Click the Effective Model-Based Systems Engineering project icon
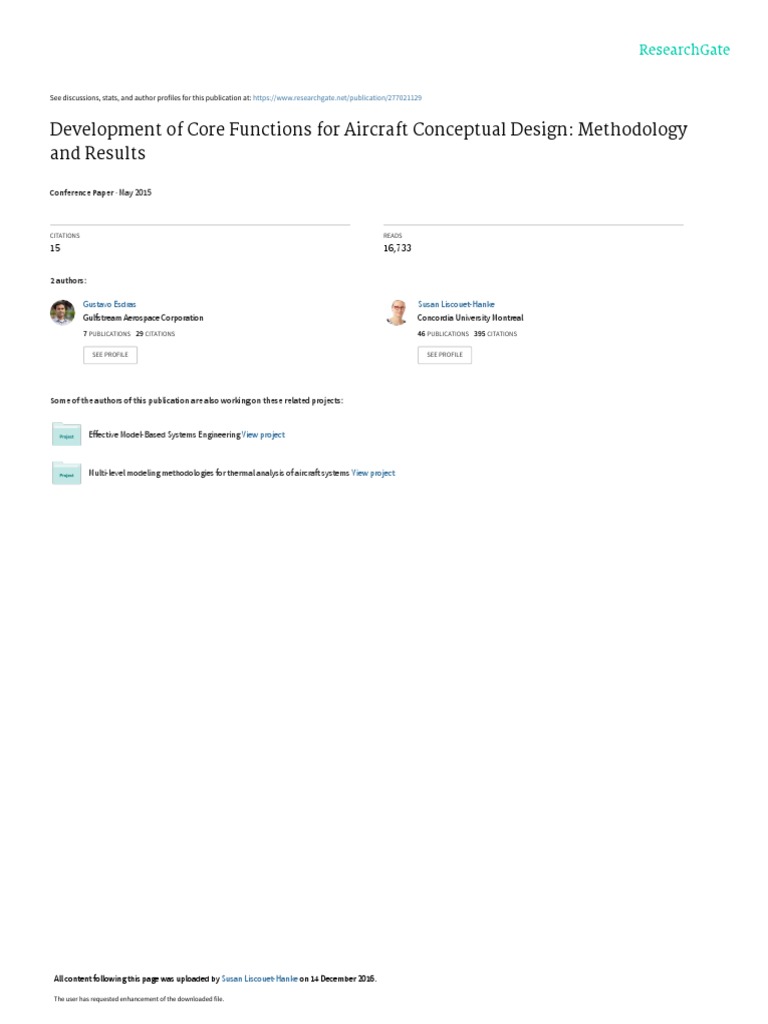 [x=66, y=434]
